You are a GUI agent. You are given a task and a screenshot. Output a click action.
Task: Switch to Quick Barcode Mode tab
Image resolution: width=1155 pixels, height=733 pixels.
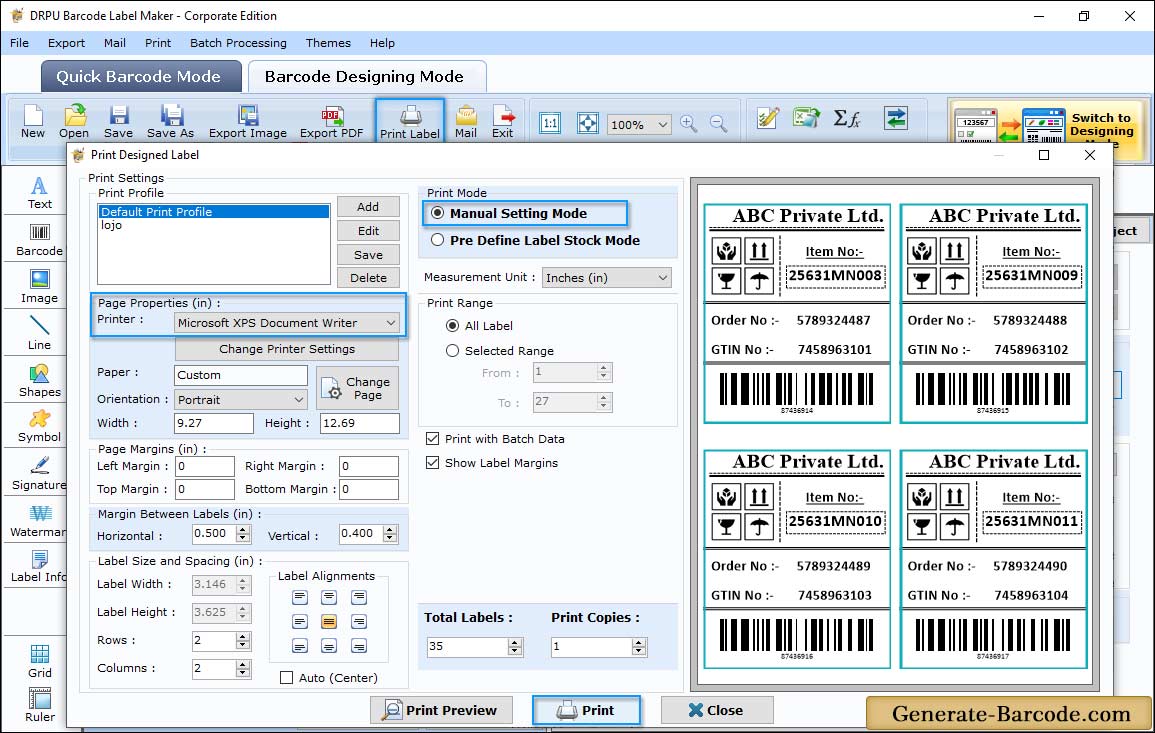click(x=141, y=77)
